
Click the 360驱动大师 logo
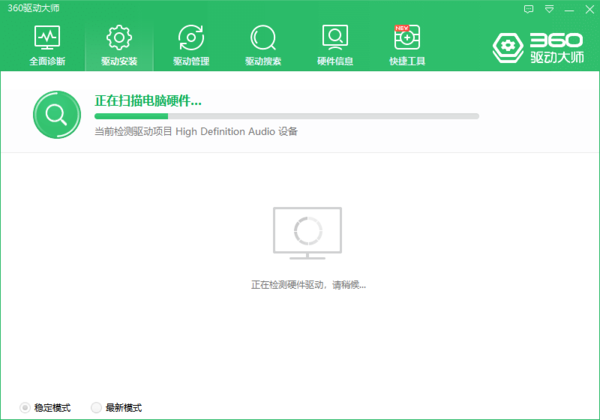coord(538,46)
